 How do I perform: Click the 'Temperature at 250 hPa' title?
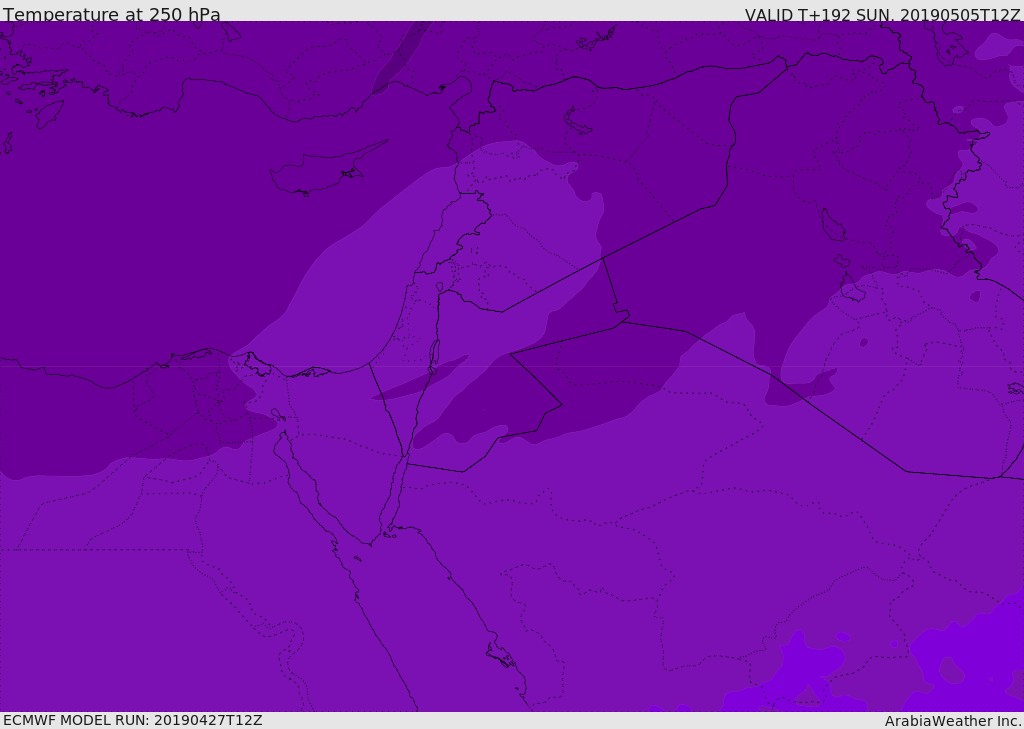(x=112, y=14)
